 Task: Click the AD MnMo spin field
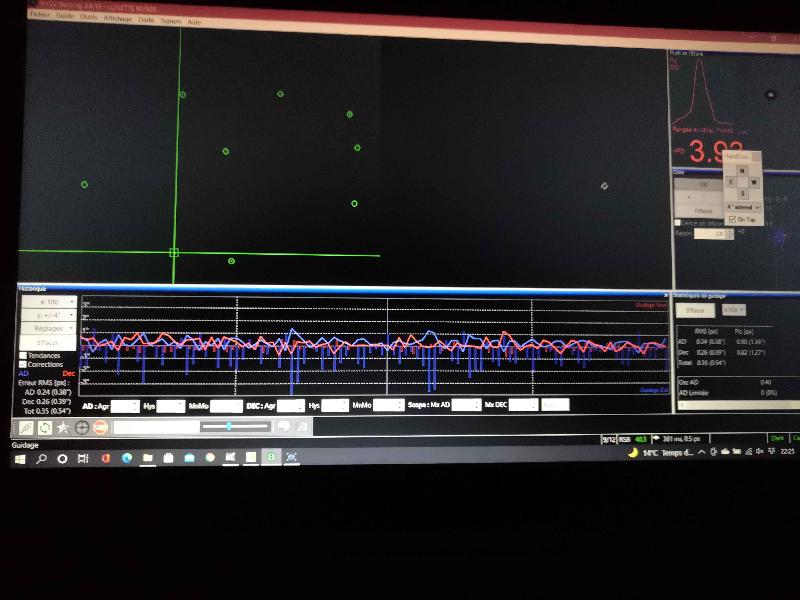coord(226,406)
